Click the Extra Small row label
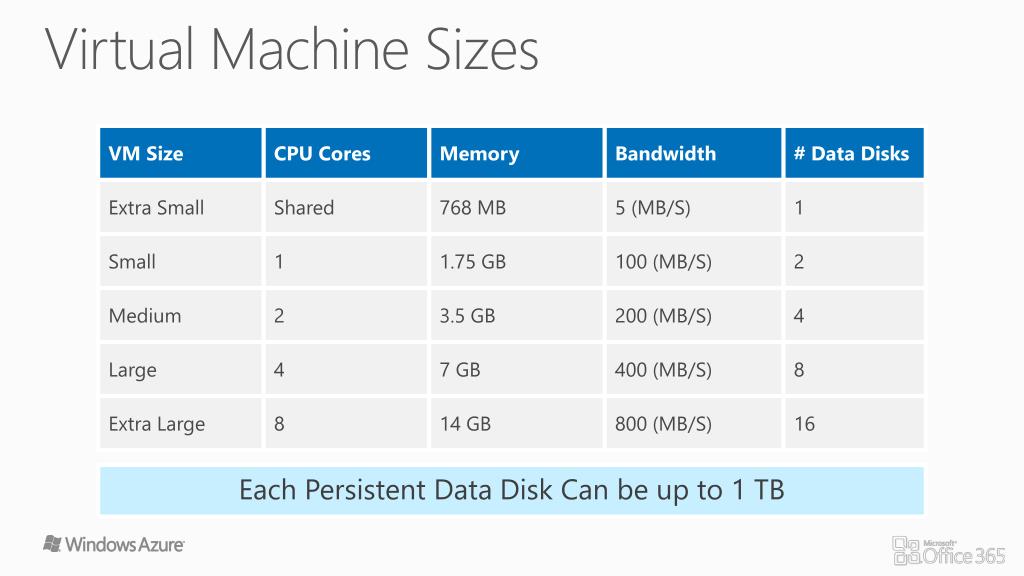 point(181,208)
